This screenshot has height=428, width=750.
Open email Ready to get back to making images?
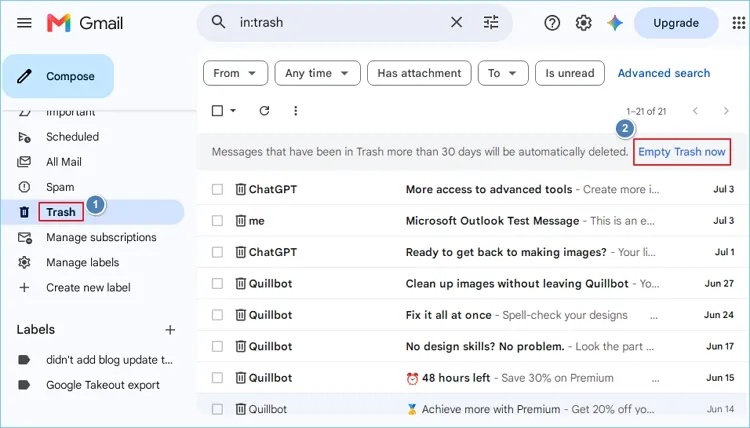point(473,252)
